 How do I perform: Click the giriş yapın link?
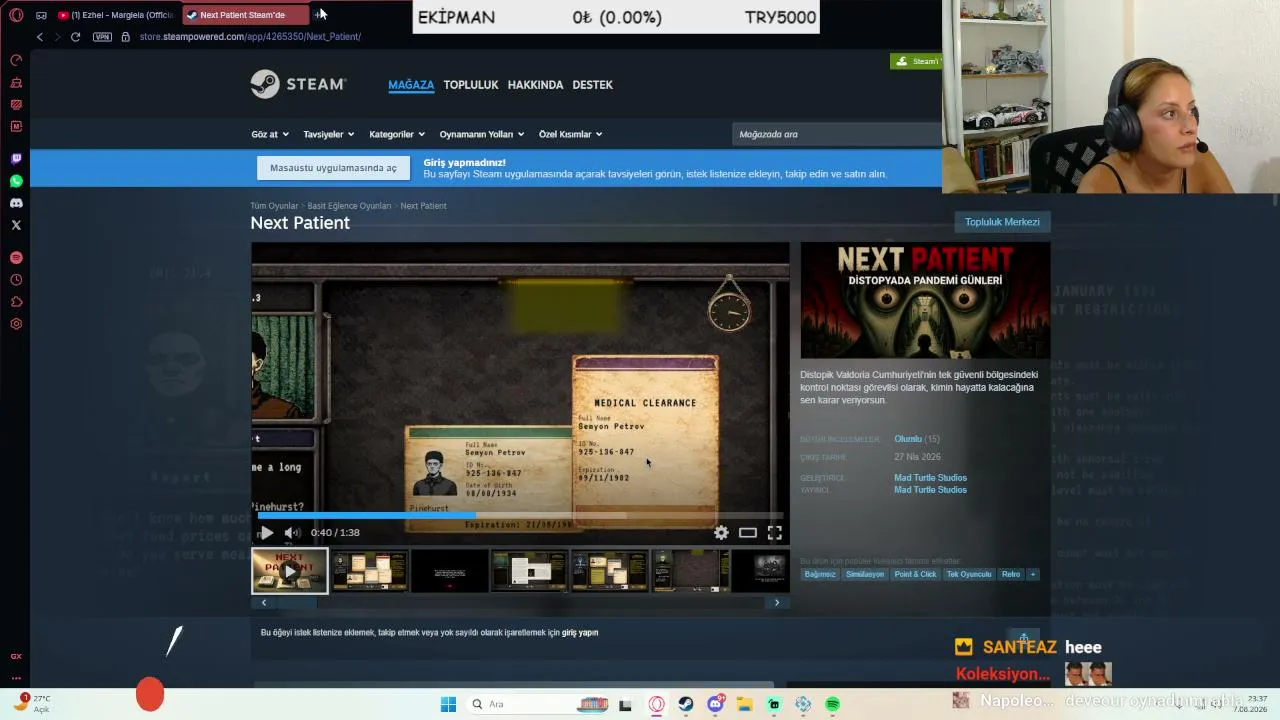580,633
